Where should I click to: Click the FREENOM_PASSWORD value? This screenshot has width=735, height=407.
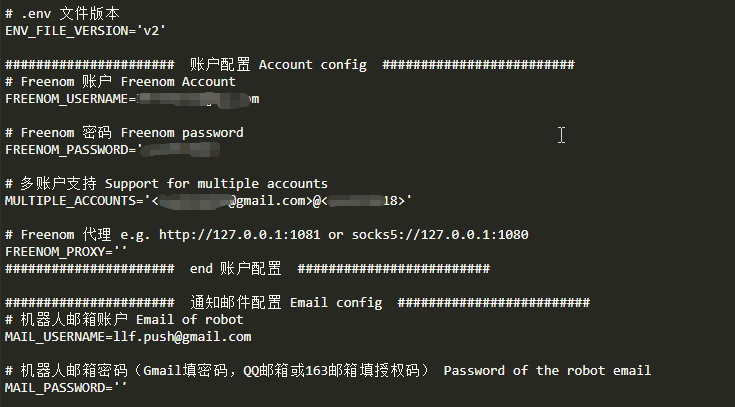click(x=179, y=150)
